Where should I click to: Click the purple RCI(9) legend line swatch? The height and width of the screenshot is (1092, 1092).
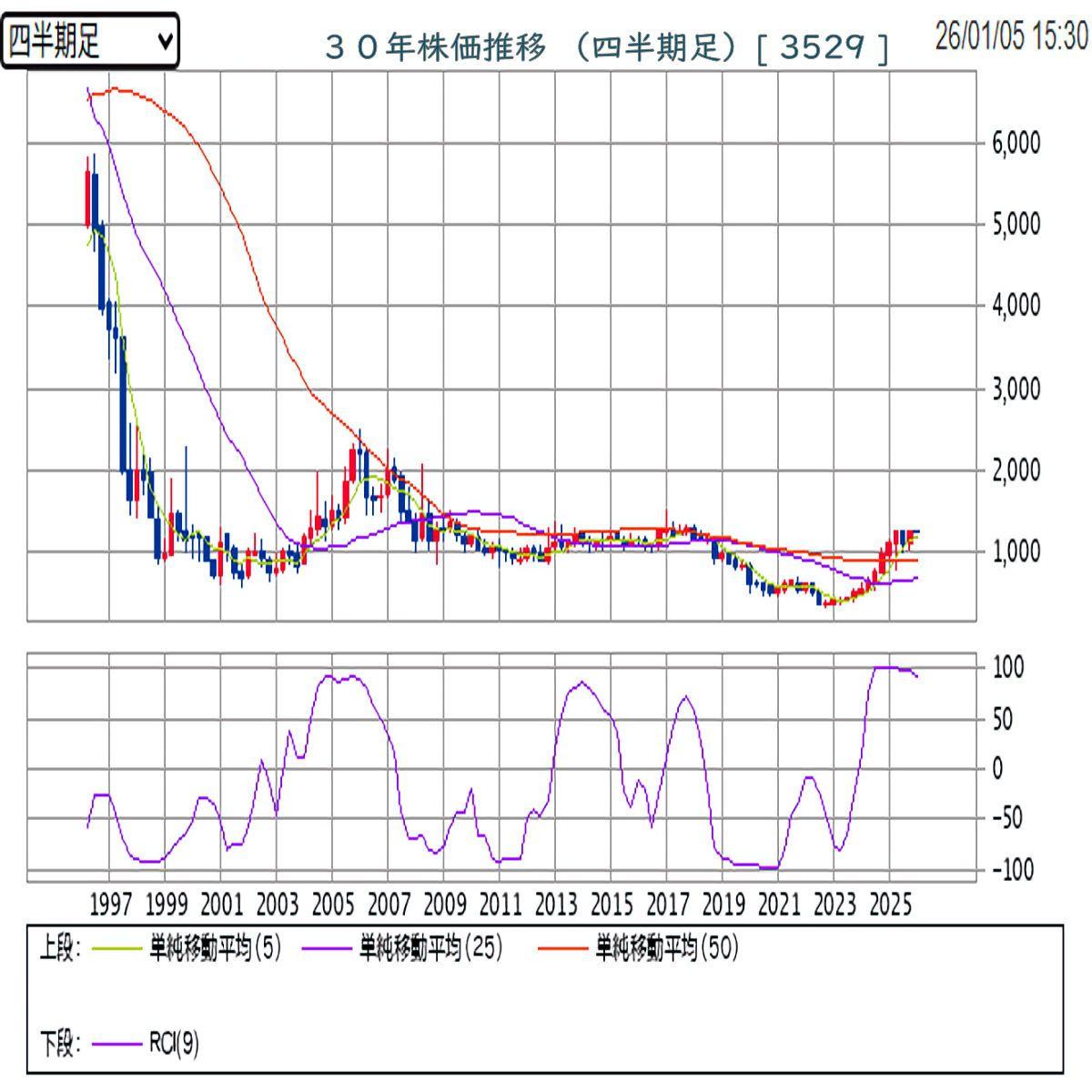click(x=119, y=1044)
